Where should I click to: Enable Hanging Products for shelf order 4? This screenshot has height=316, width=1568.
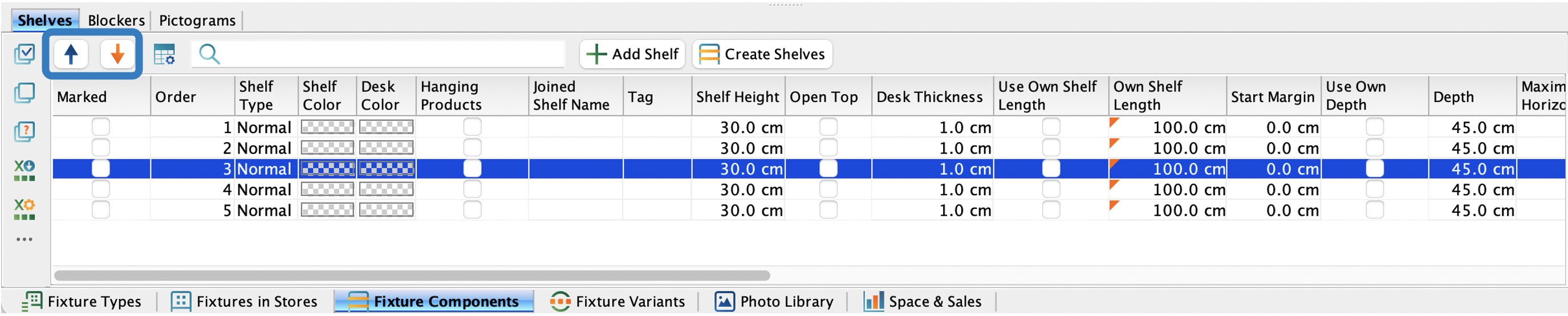click(x=472, y=189)
